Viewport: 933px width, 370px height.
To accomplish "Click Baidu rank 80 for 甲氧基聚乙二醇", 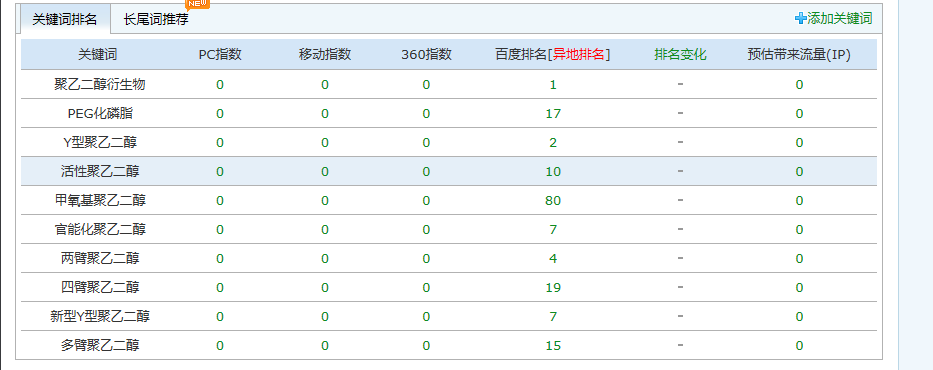I will 553,201.
